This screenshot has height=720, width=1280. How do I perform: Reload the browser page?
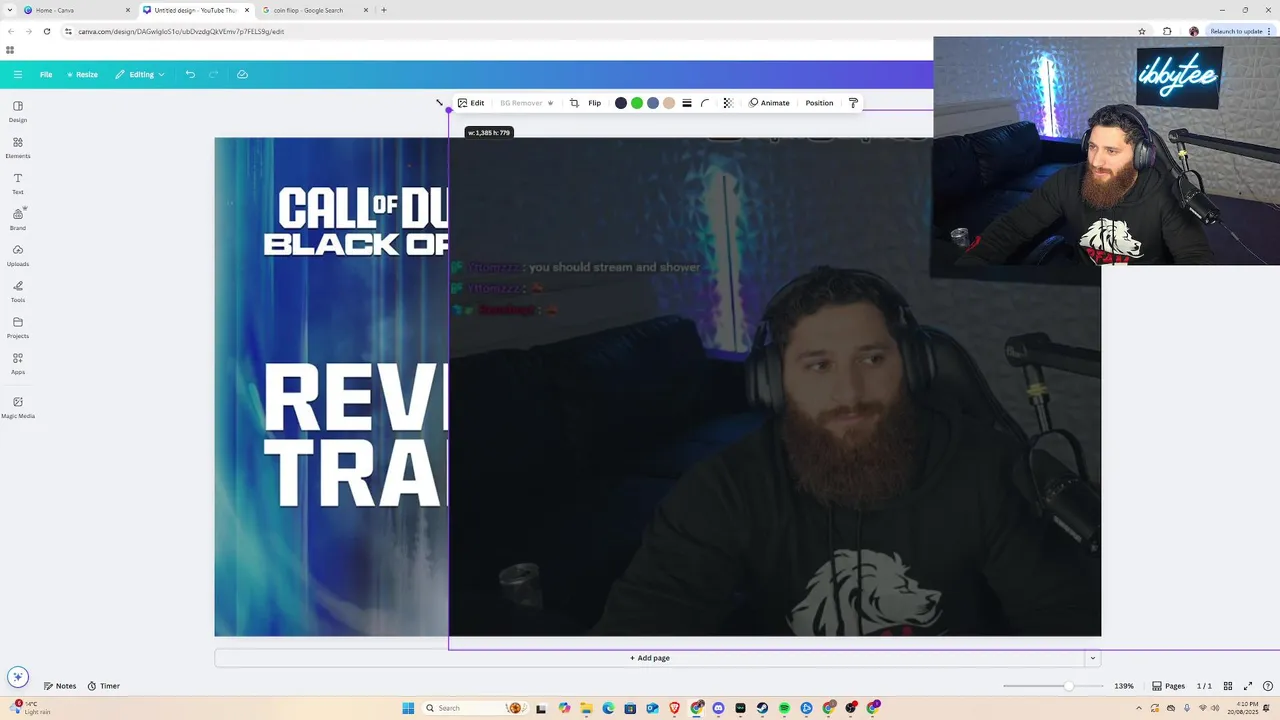point(46,31)
